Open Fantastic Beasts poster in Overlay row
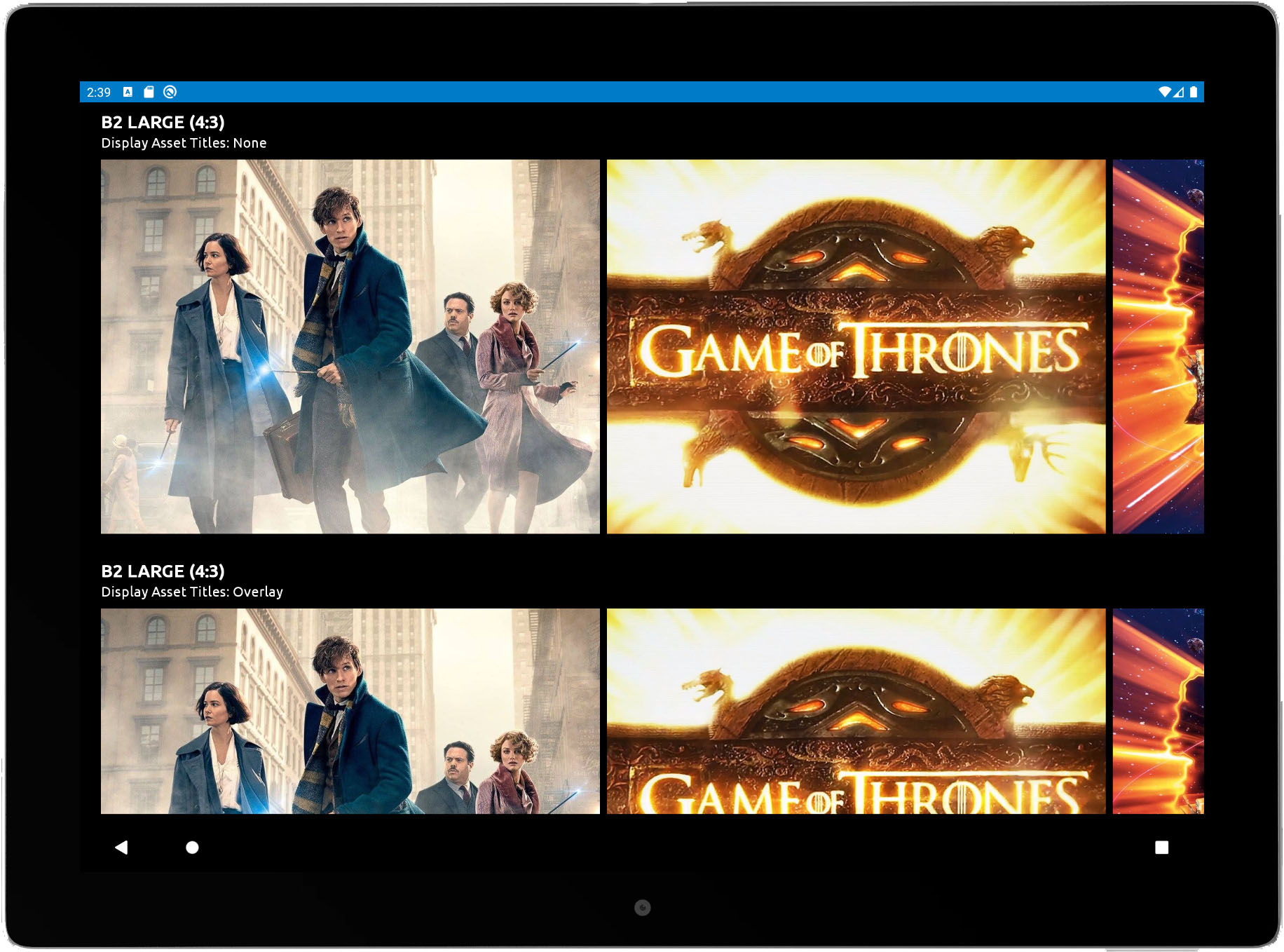The width and height of the screenshot is (1284, 952). [x=350, y=711]
